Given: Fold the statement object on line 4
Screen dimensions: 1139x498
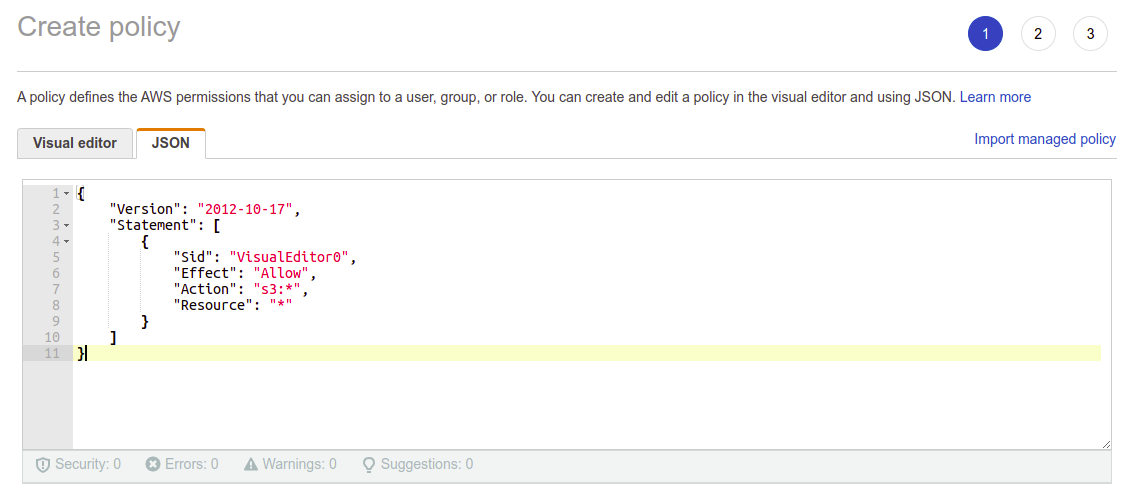Looking at the screenshot, I should tap(66, 241).
